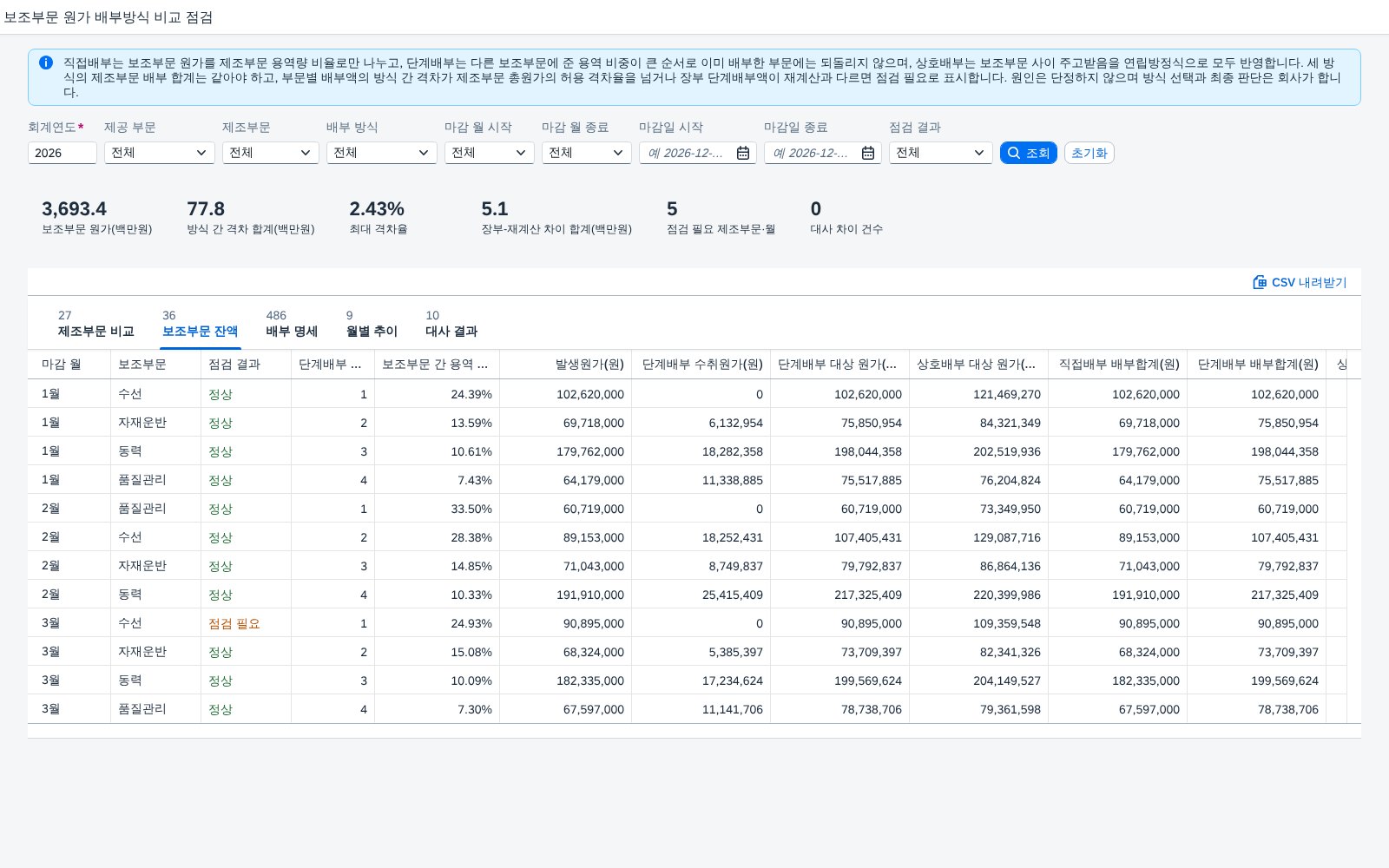Open the 마감 월 시작 dropdown
Image resolution: width=1389 pixels, height=868 pixels.
click(490, 153)
